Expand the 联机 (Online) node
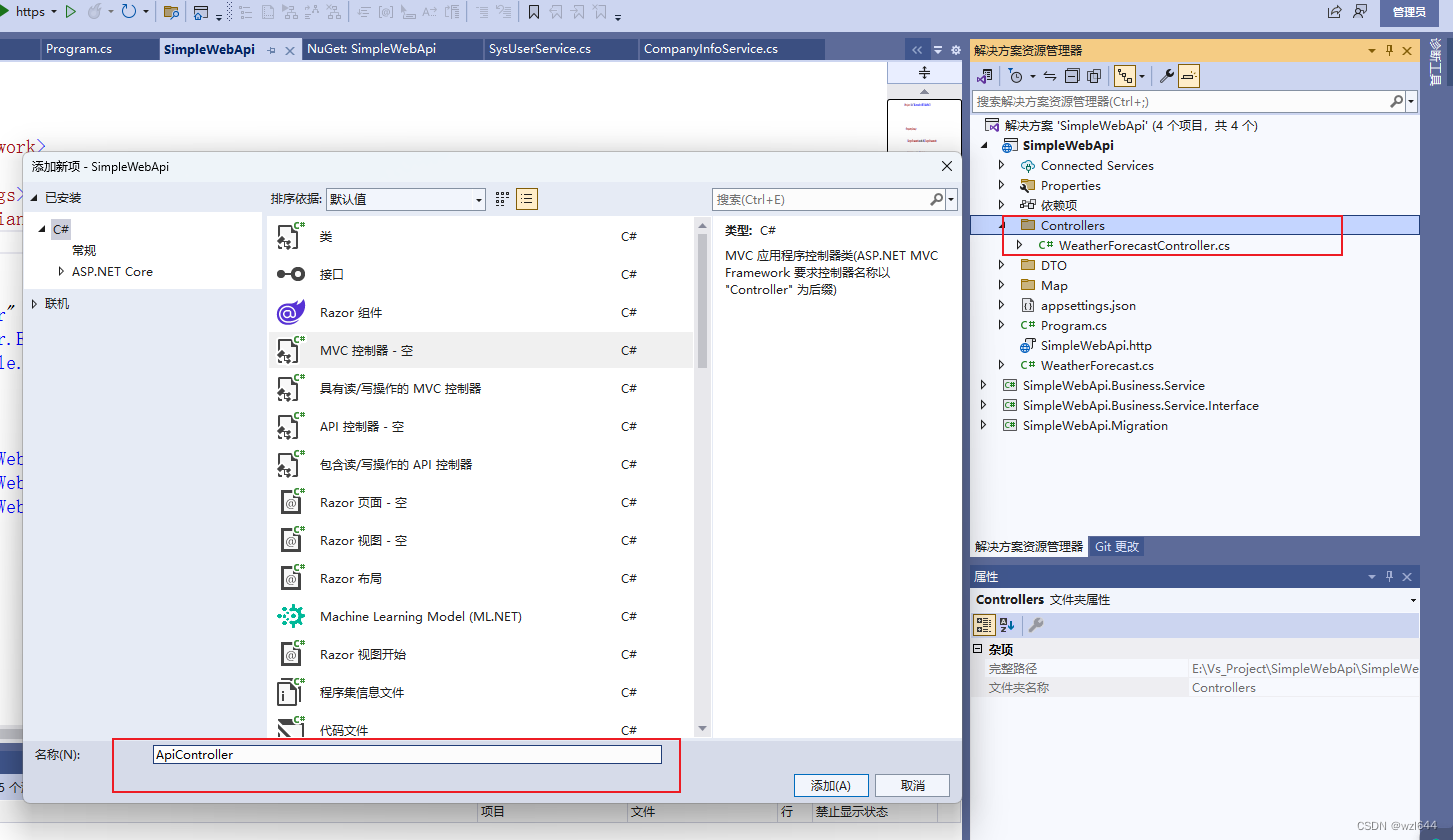The height and width of the screenshot is (840, 1453). [35, 303]
